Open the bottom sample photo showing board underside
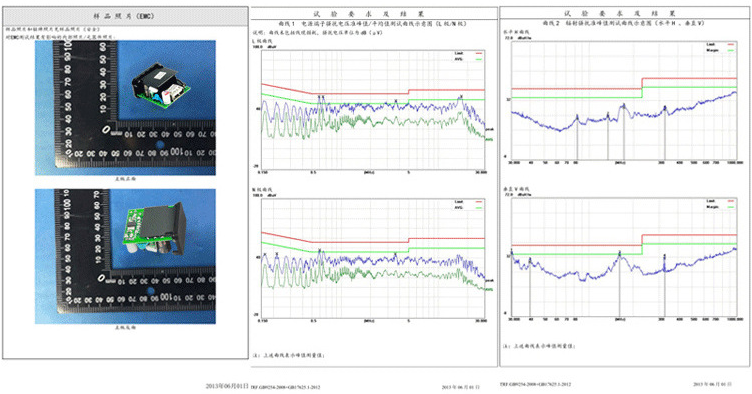752x394 pixels. point(125,256)
